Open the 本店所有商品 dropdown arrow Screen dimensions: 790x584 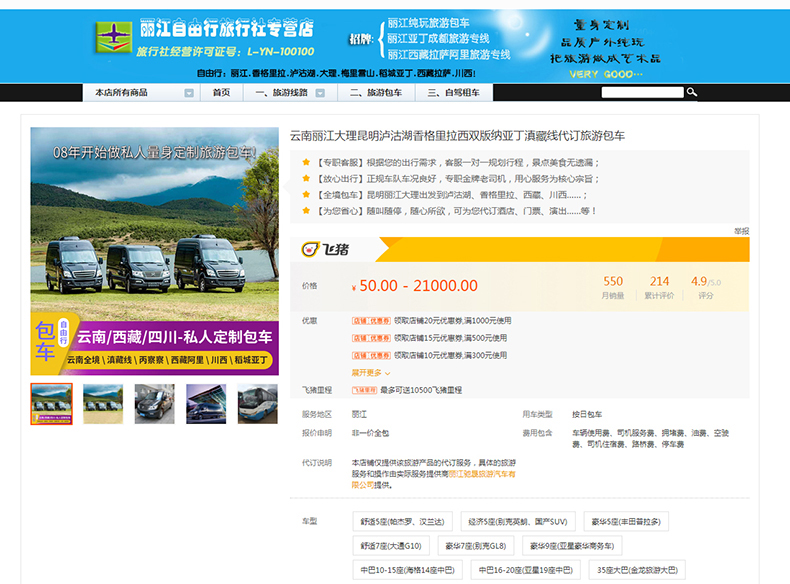point(189,93)
